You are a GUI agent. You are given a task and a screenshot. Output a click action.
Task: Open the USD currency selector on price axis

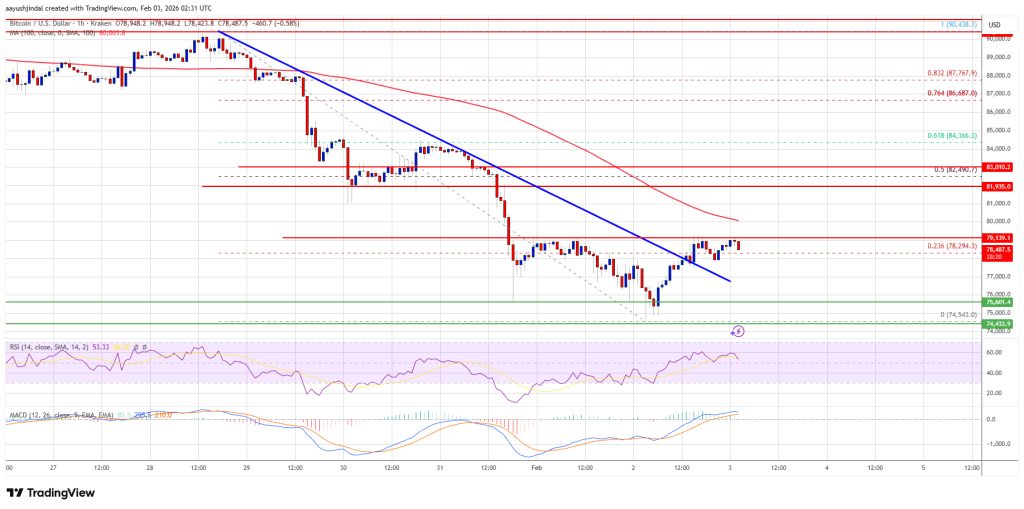point(995,25)
